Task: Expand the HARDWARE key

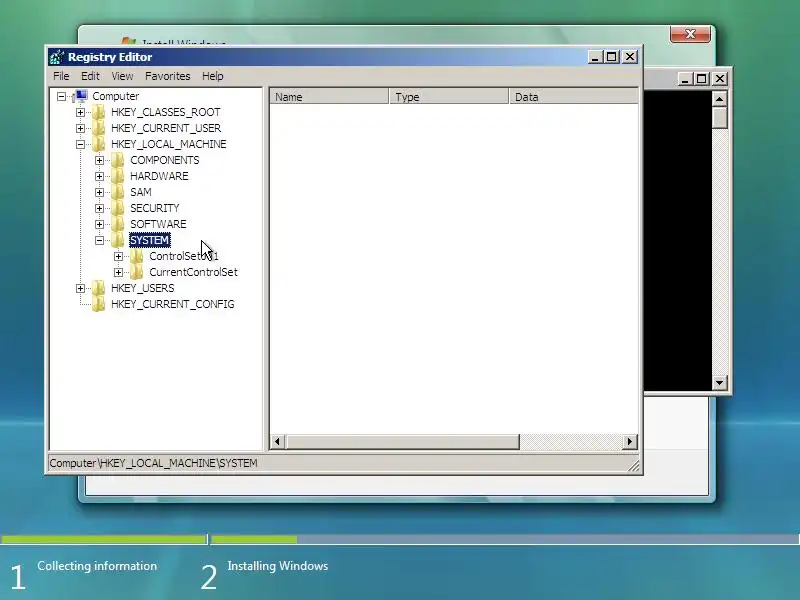Action: (x=99, y=176)
